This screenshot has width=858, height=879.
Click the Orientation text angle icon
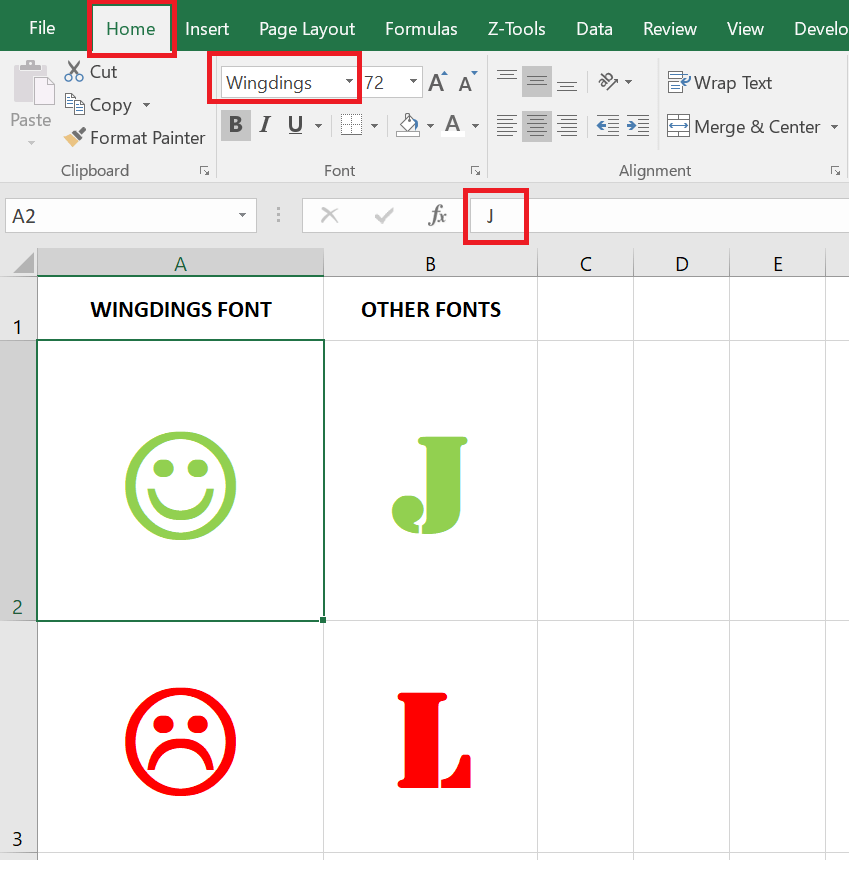tap(608, 82)
